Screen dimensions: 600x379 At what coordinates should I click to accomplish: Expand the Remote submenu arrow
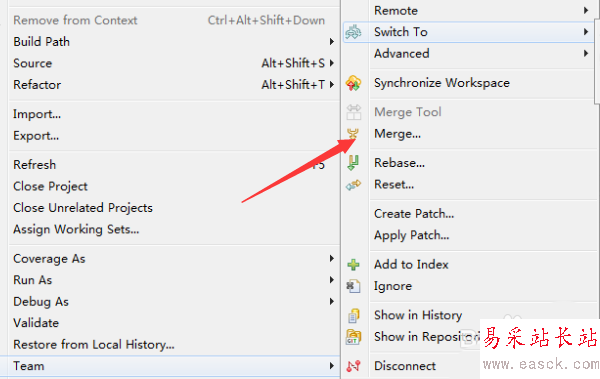(x=586, y=11)
